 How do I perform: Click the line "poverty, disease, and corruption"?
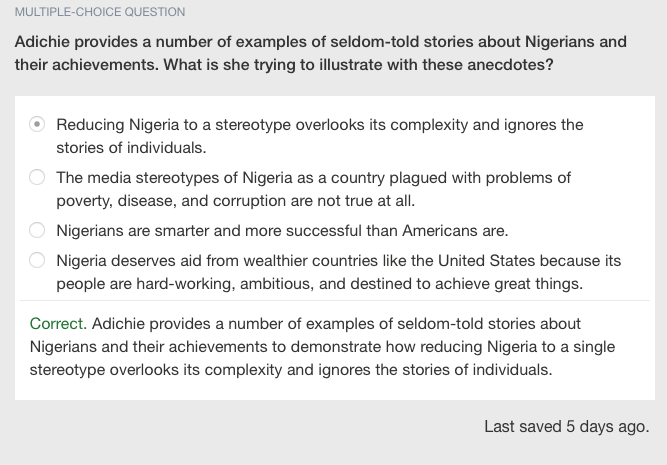236,201
